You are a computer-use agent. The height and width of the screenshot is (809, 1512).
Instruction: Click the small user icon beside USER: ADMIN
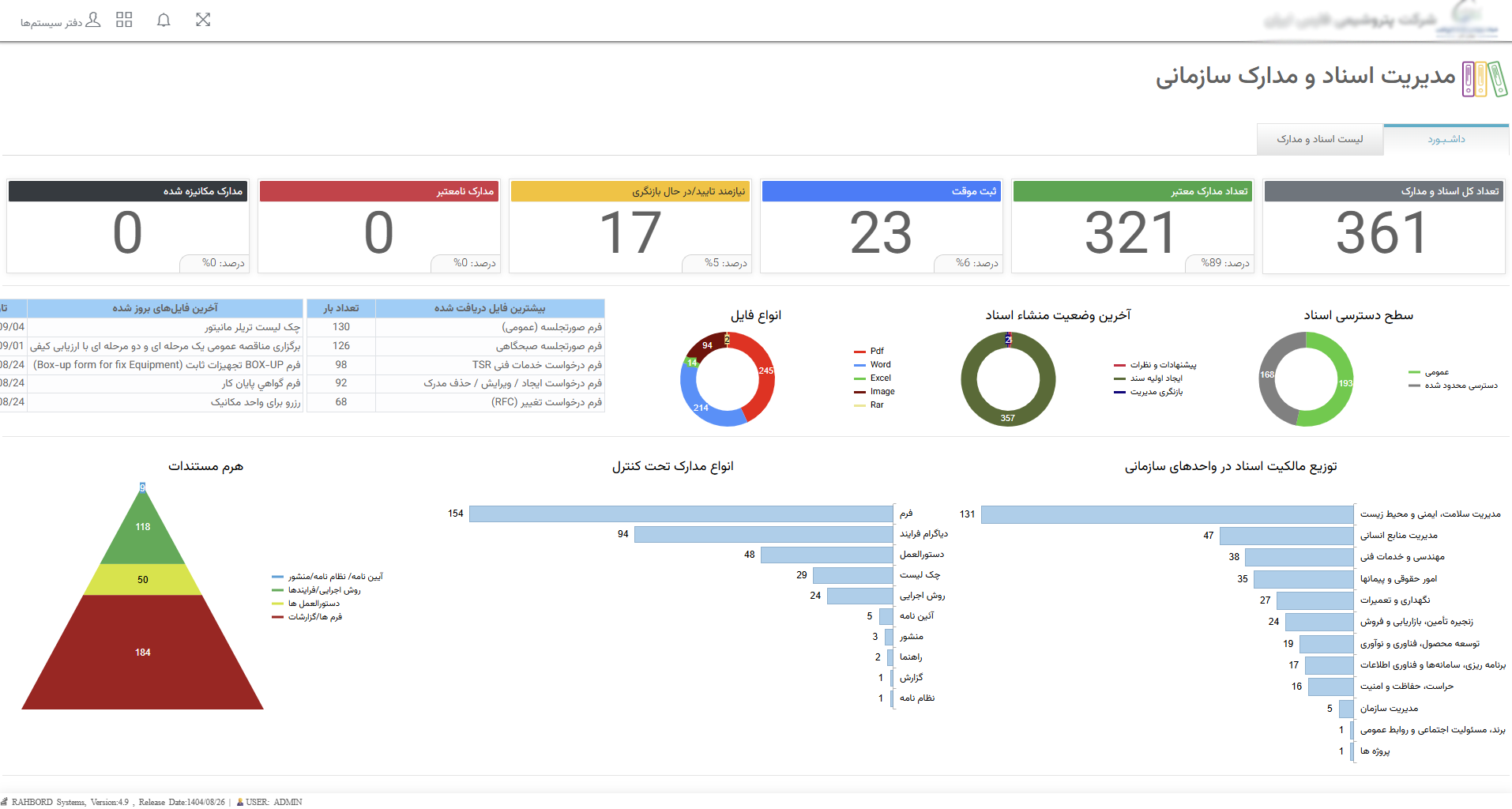click(240, 802)
